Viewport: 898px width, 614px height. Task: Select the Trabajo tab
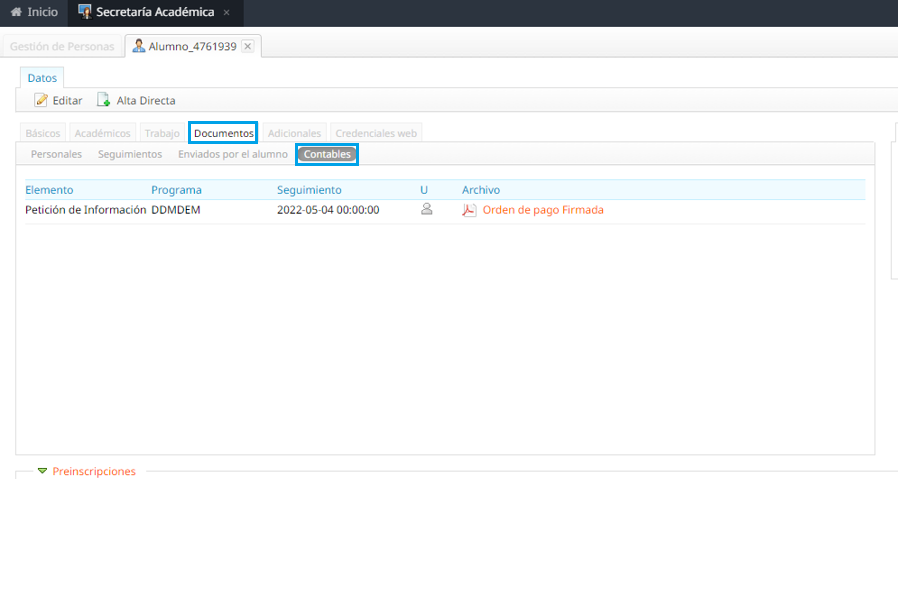[161, 133]
